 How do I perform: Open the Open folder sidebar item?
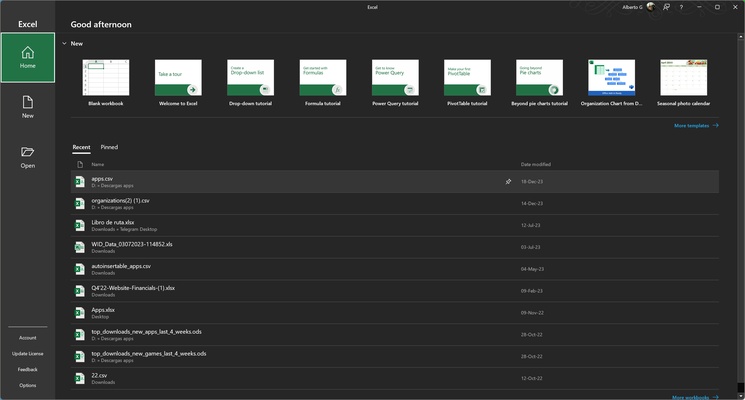pyautogui.click(x=28, y=157)
